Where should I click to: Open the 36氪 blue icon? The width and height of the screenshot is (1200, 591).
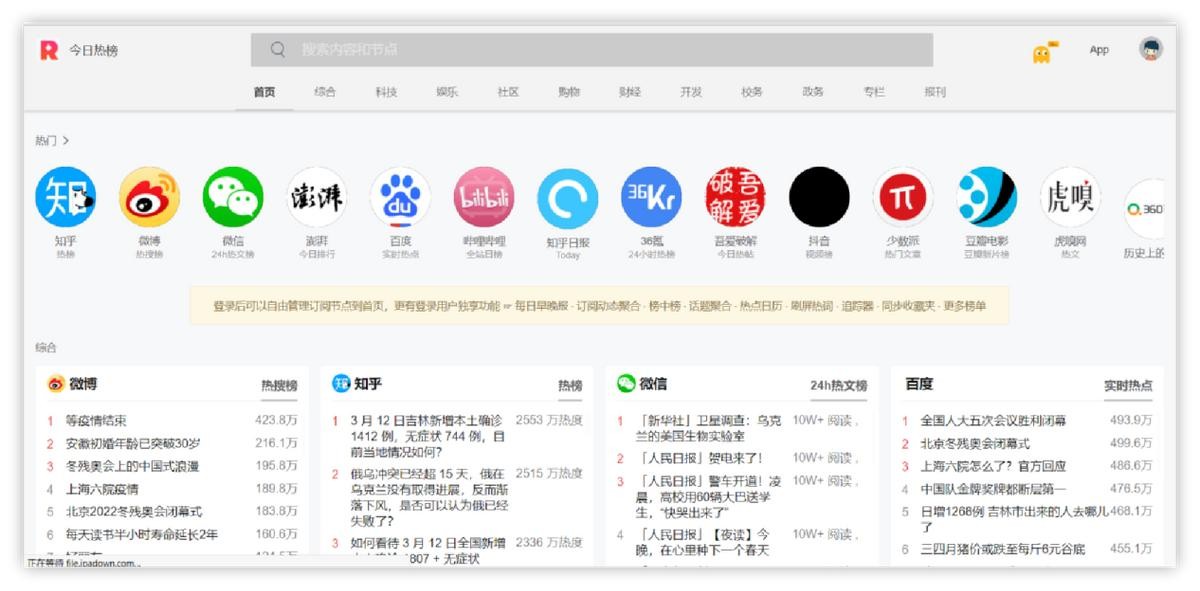[x=651, y=198]
